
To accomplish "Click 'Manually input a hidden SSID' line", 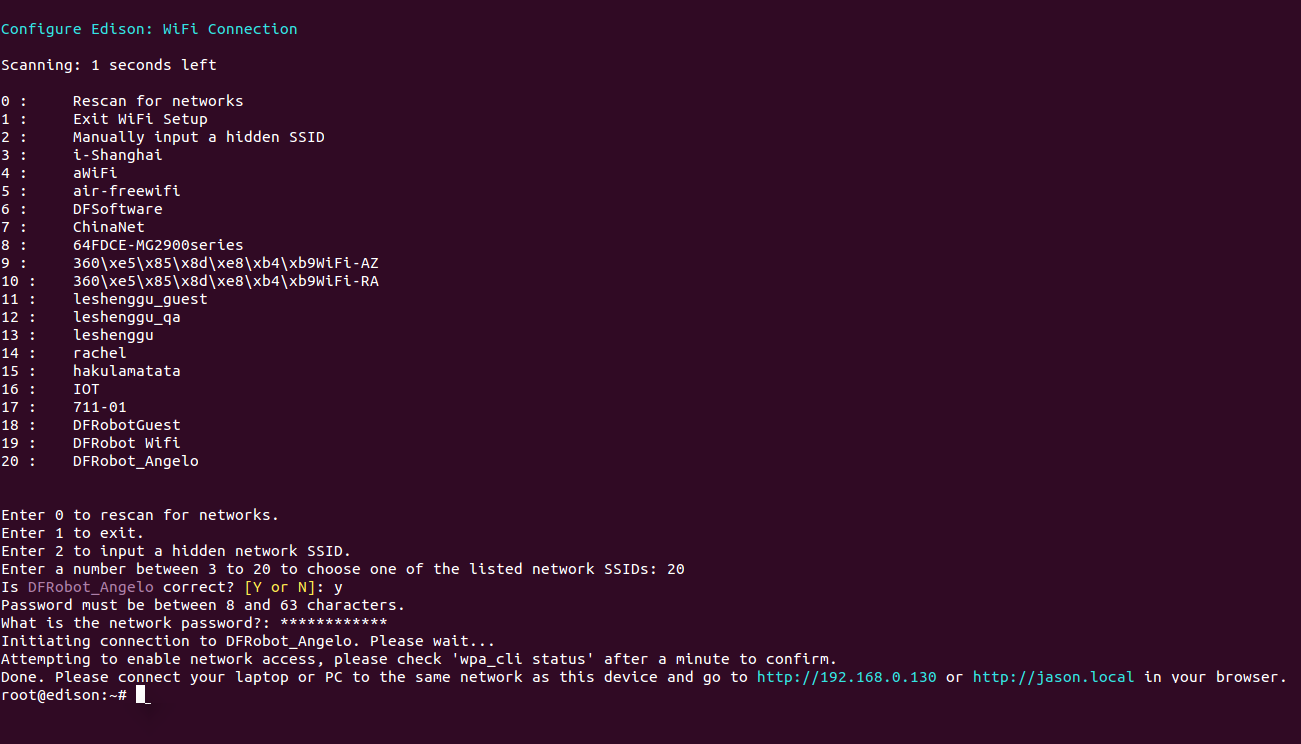I will tap(199, 137).
